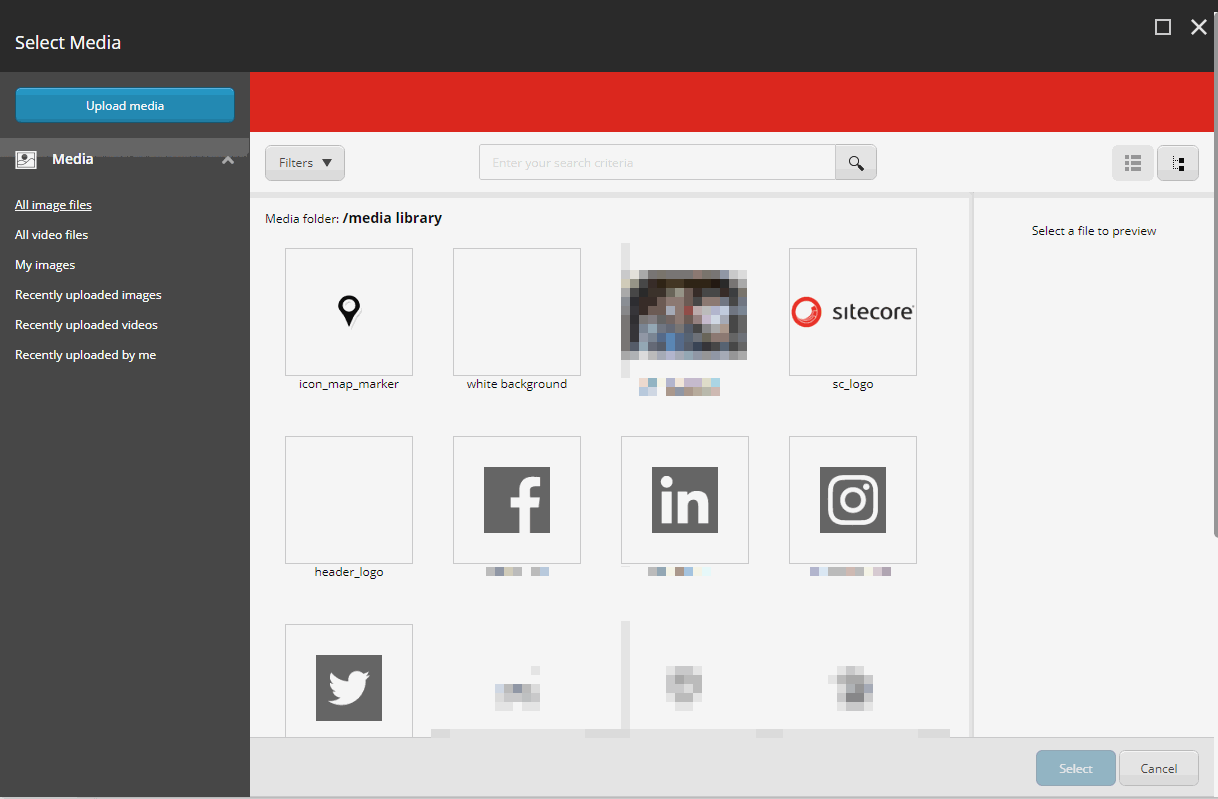Select the Facebook icon image
Image resolution: width=1218 pixels, height=799 pixels.
[x=516, y=500]
